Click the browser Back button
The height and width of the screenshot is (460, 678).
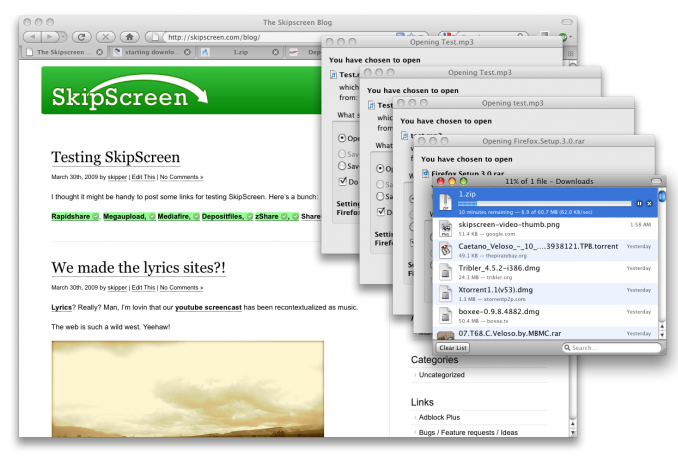pos(33,37)
